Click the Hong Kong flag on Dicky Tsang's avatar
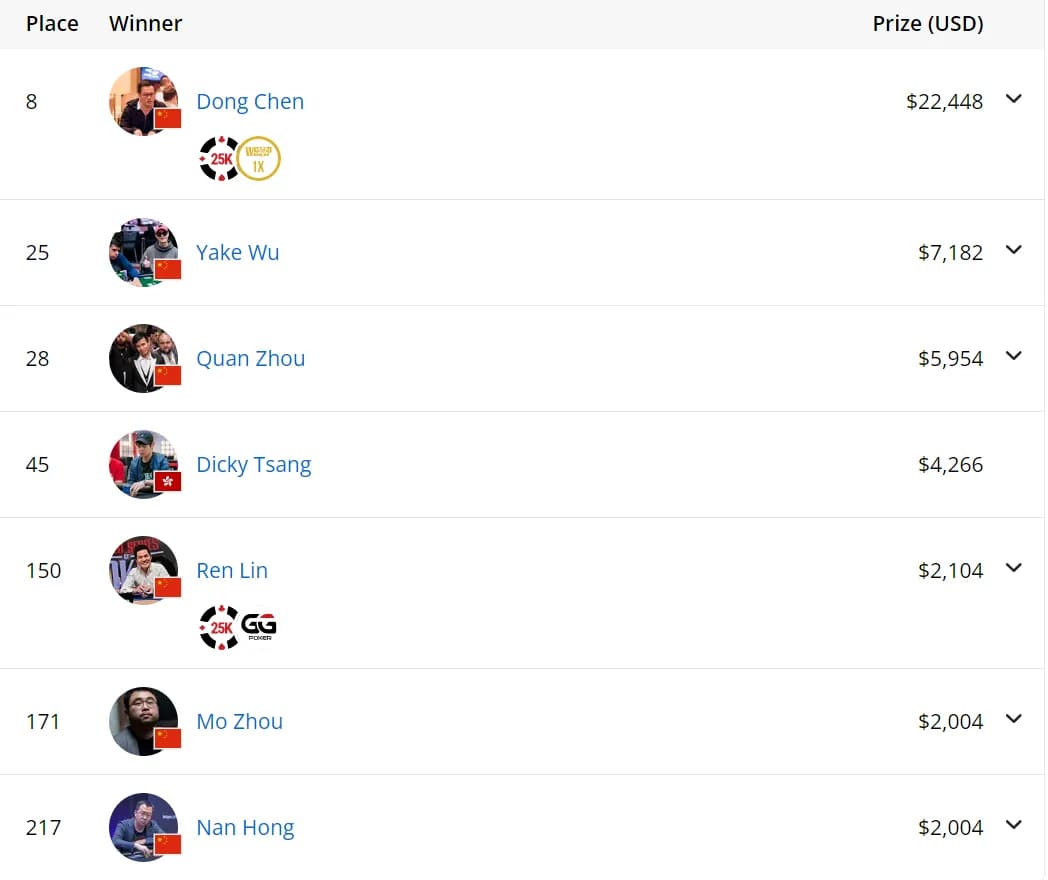 point(168,481)
